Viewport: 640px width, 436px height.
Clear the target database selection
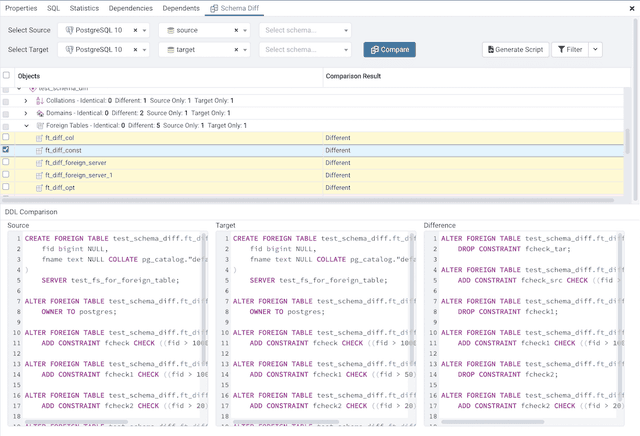click(236, 49)
